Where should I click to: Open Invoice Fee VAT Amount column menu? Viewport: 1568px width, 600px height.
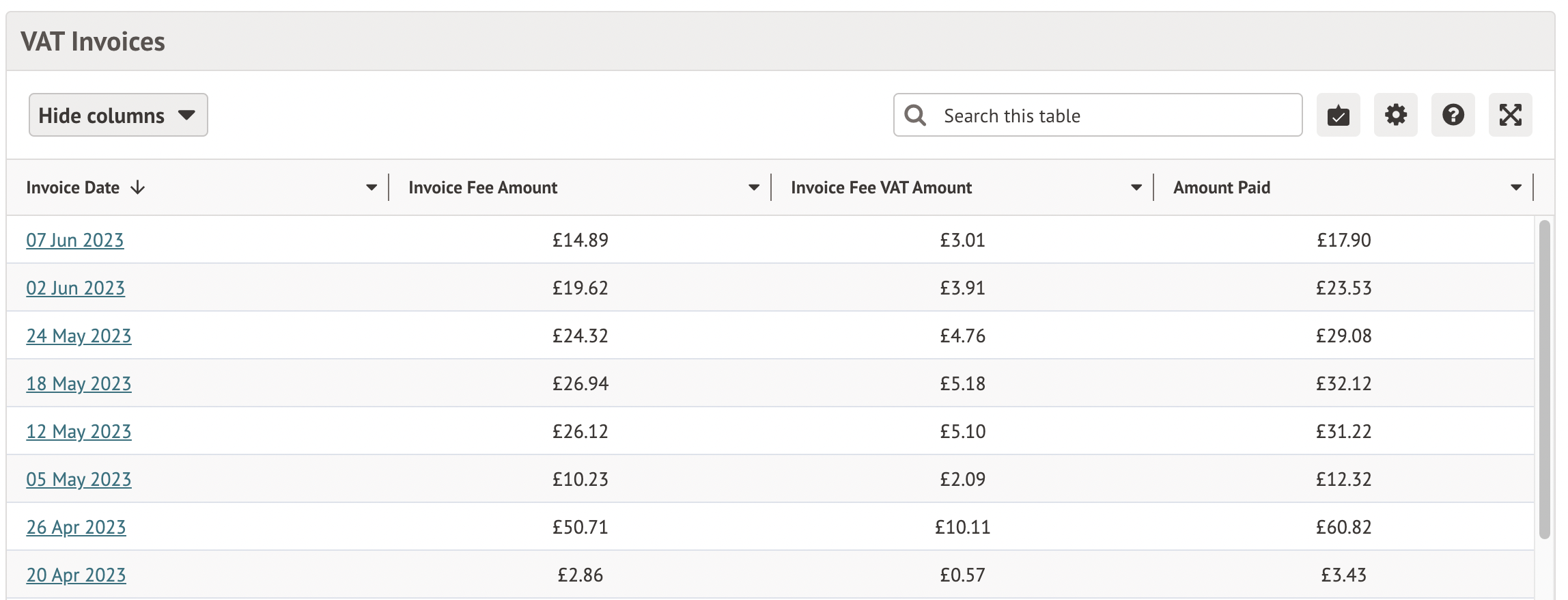(1136, 187)
